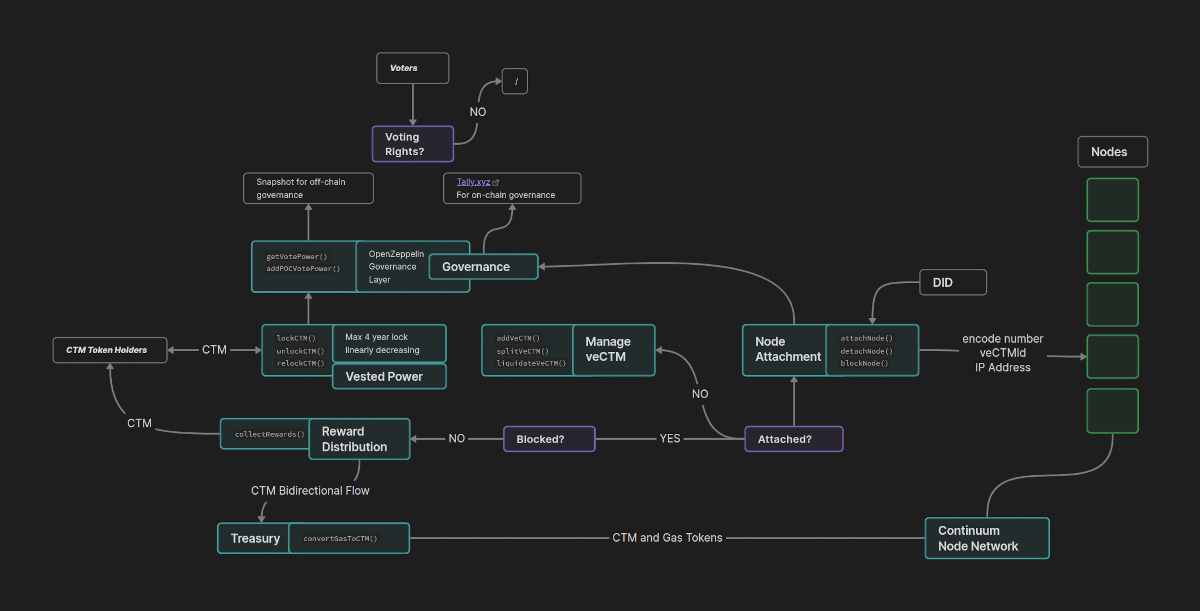1200x611 pixels.
Task: Select the Node Attachment node
Action: [x=785, y=350]
